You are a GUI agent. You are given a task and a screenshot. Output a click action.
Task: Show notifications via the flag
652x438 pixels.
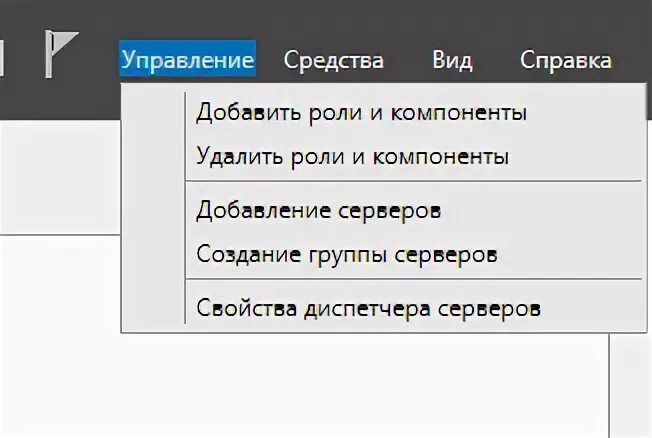(60, 54)
